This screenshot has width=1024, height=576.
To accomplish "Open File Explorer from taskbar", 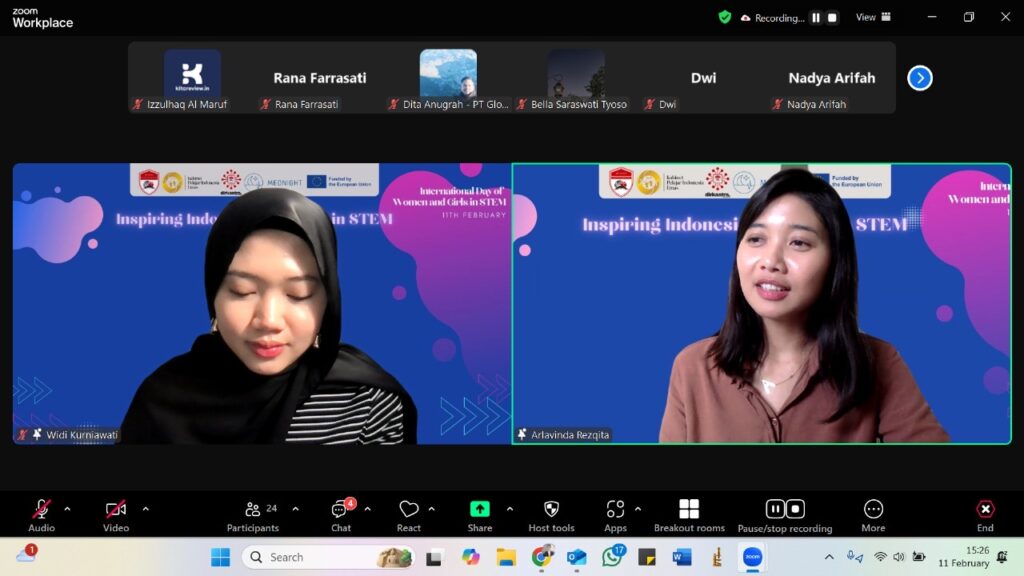I will click(x=506, y=557).
